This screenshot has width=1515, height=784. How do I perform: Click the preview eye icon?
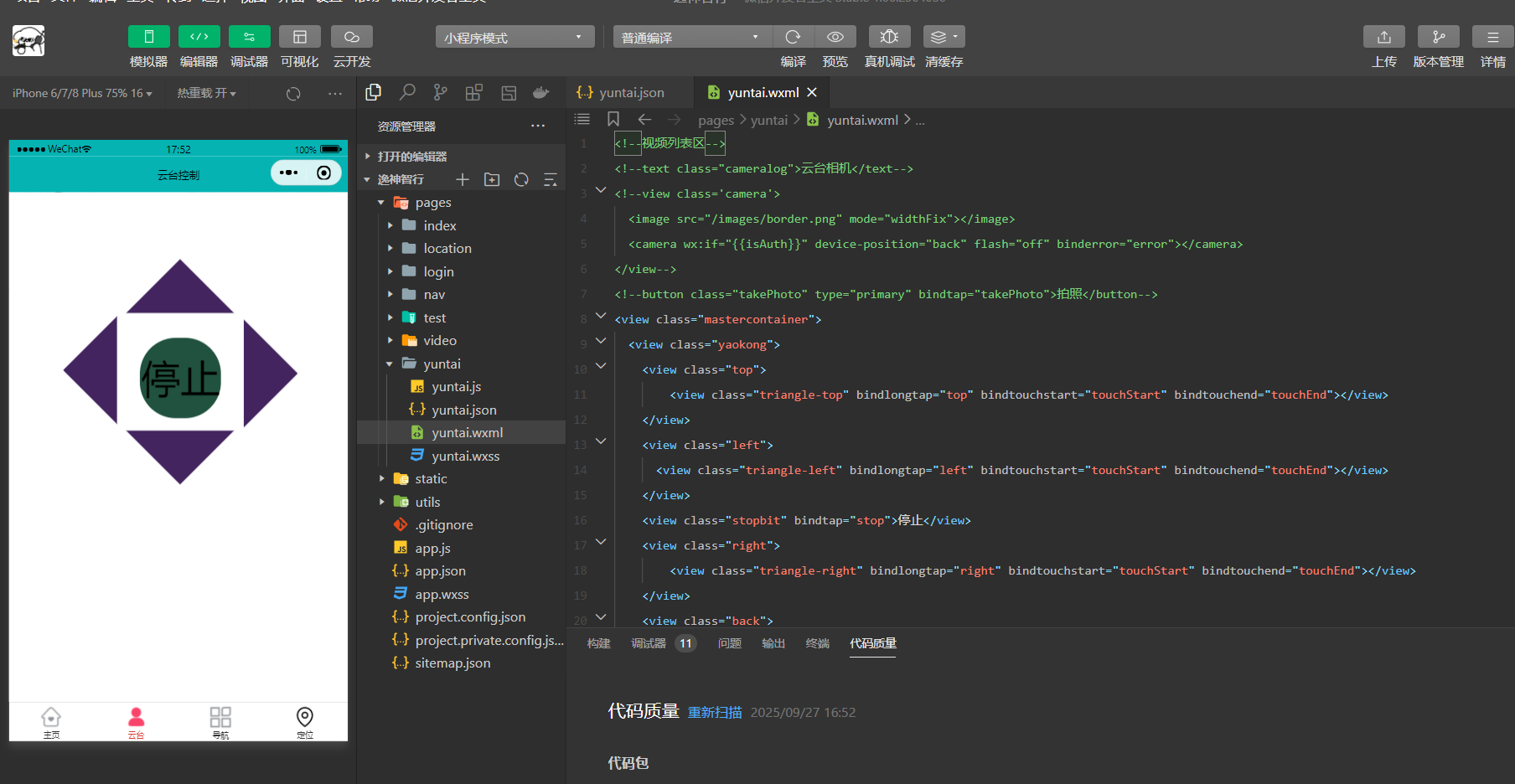[835, 37]
